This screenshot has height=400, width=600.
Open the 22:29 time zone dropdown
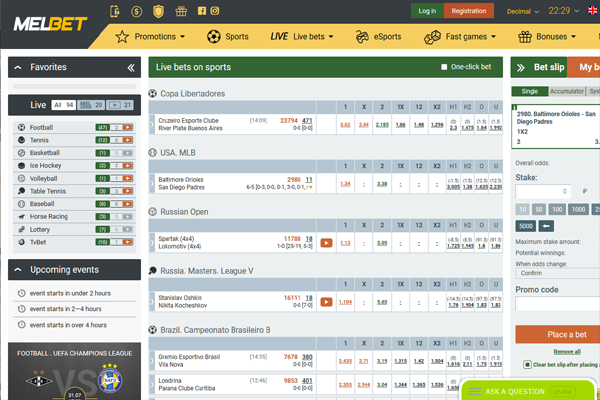click(564, 11)
